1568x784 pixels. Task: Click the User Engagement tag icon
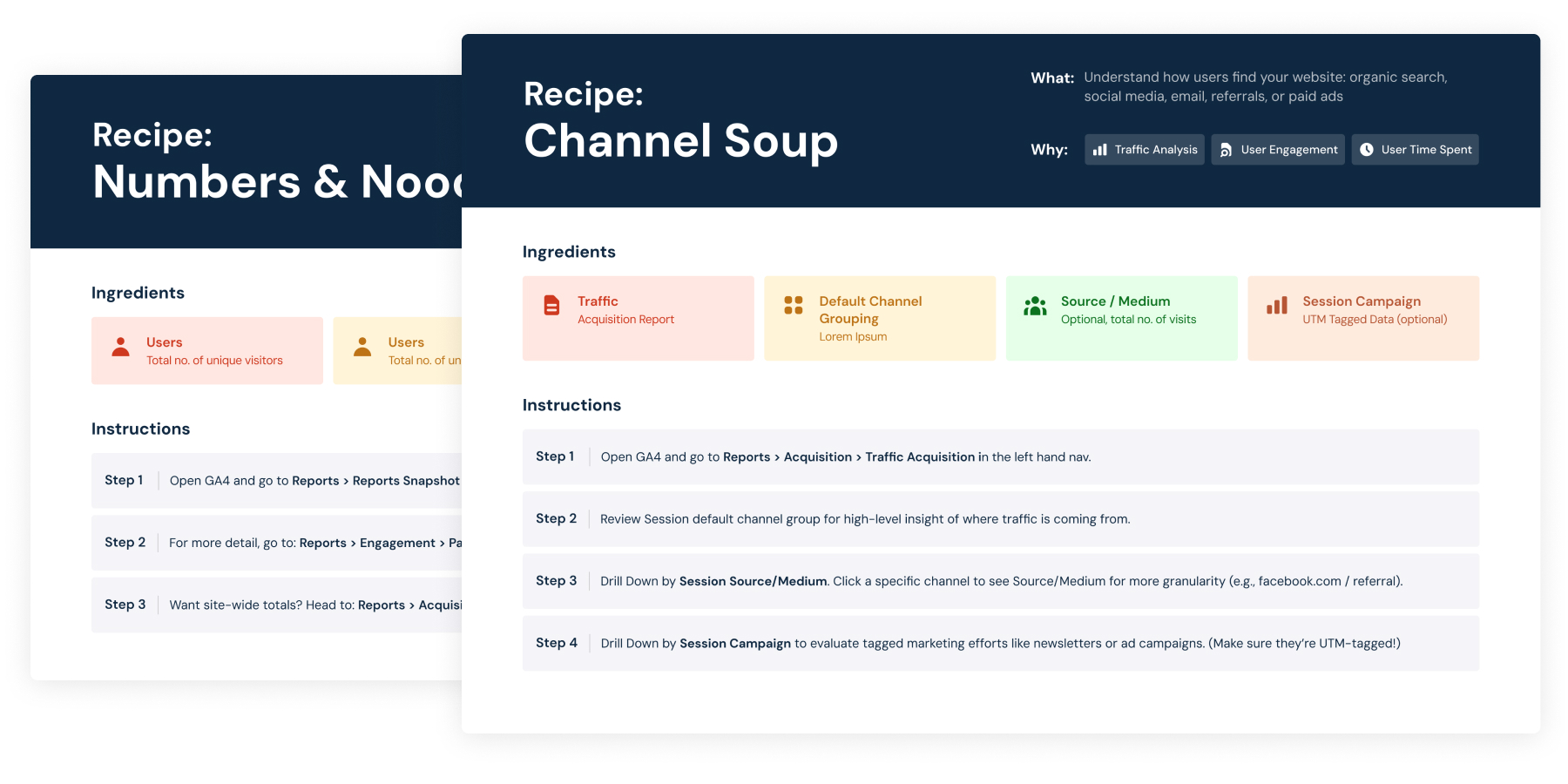point(1226,150)
